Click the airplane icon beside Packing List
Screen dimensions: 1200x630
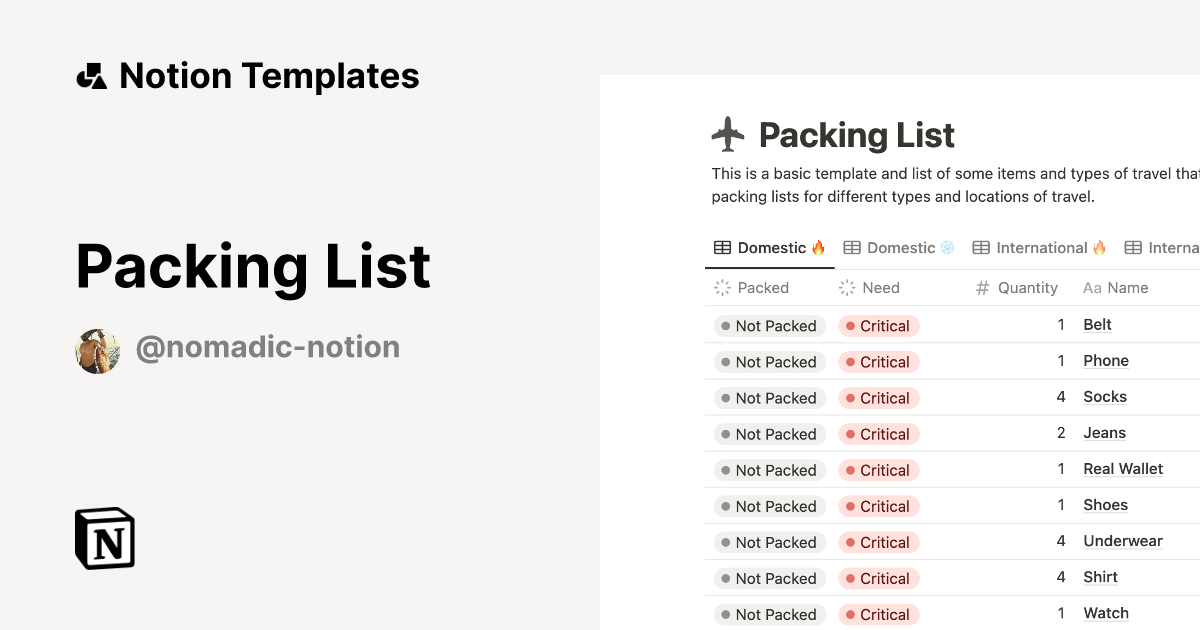(728, 134)
